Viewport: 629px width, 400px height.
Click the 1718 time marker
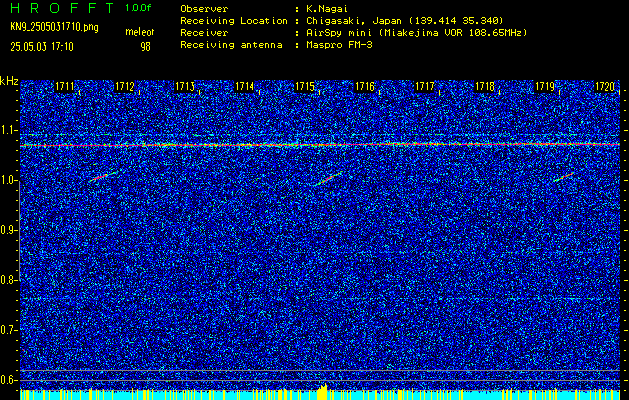click(x=485, y=86)
